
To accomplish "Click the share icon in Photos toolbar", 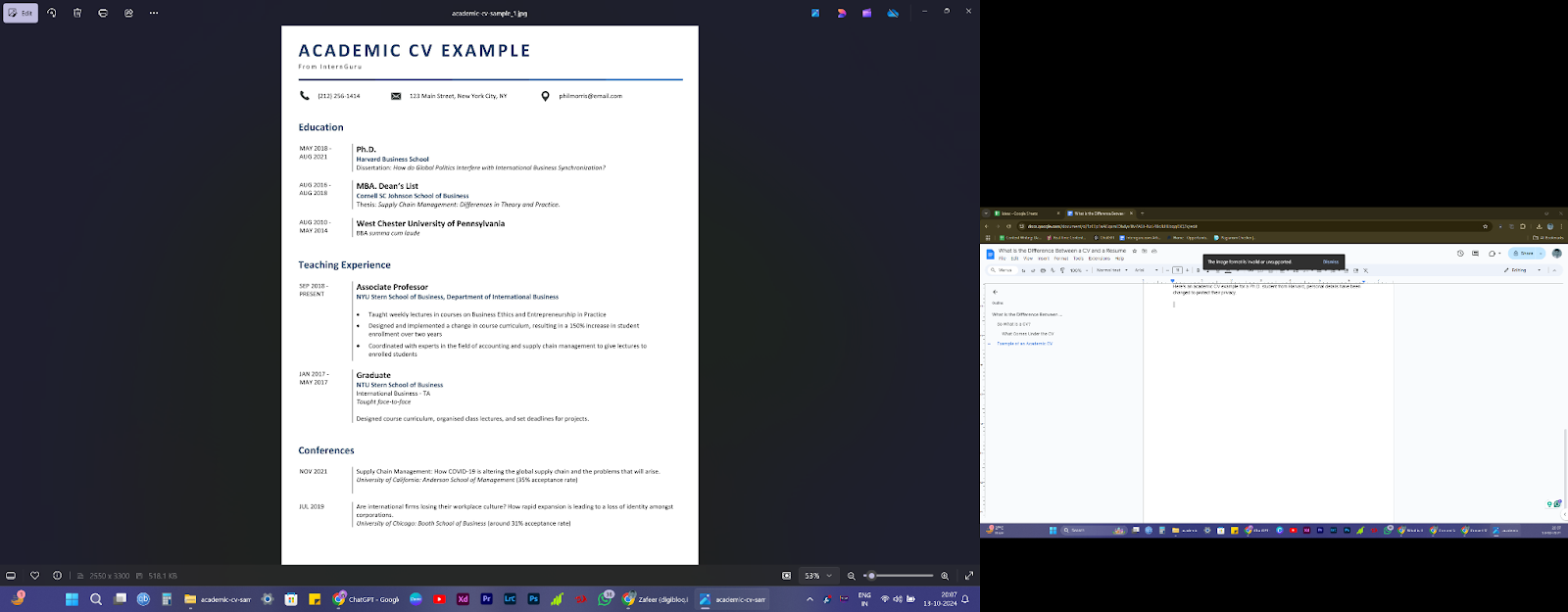I will tap(128, 13).
